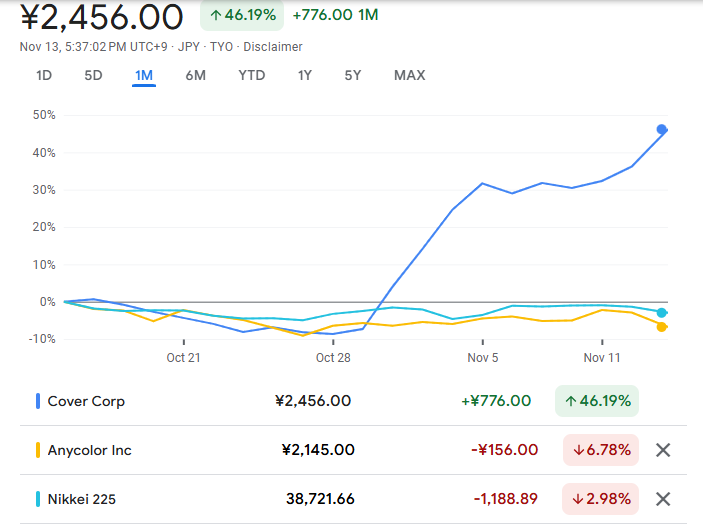Click the teal Nikkei endpoint dot on chart
The image size is (703, 528).
(x=662, y=313)
